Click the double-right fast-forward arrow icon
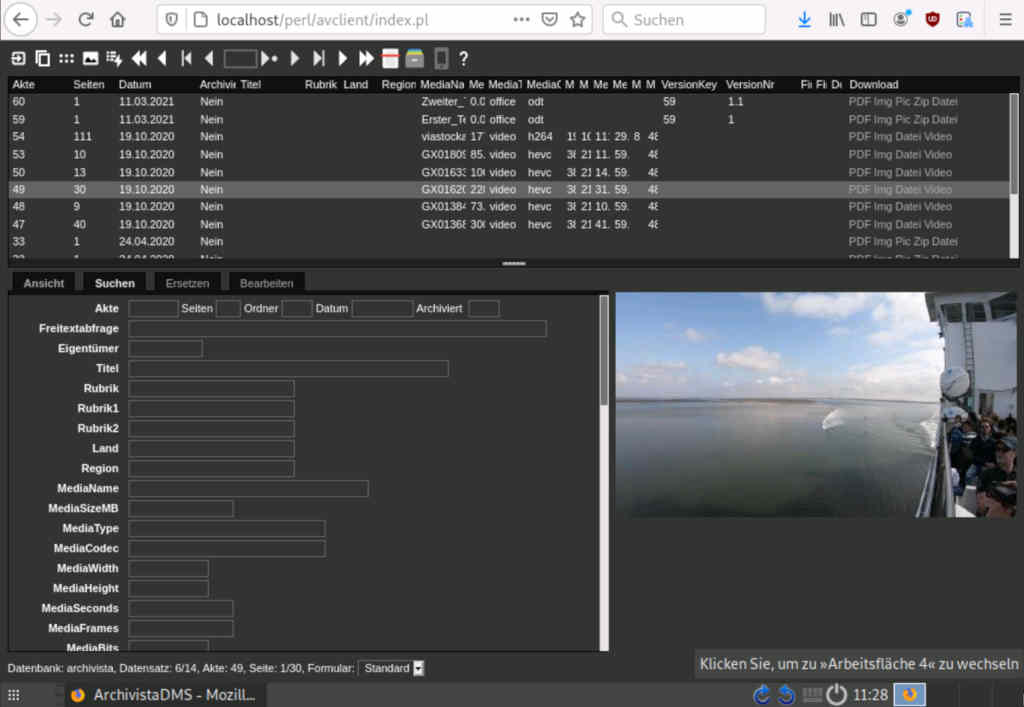This screenshot has width=1024, height=707. 367,59
